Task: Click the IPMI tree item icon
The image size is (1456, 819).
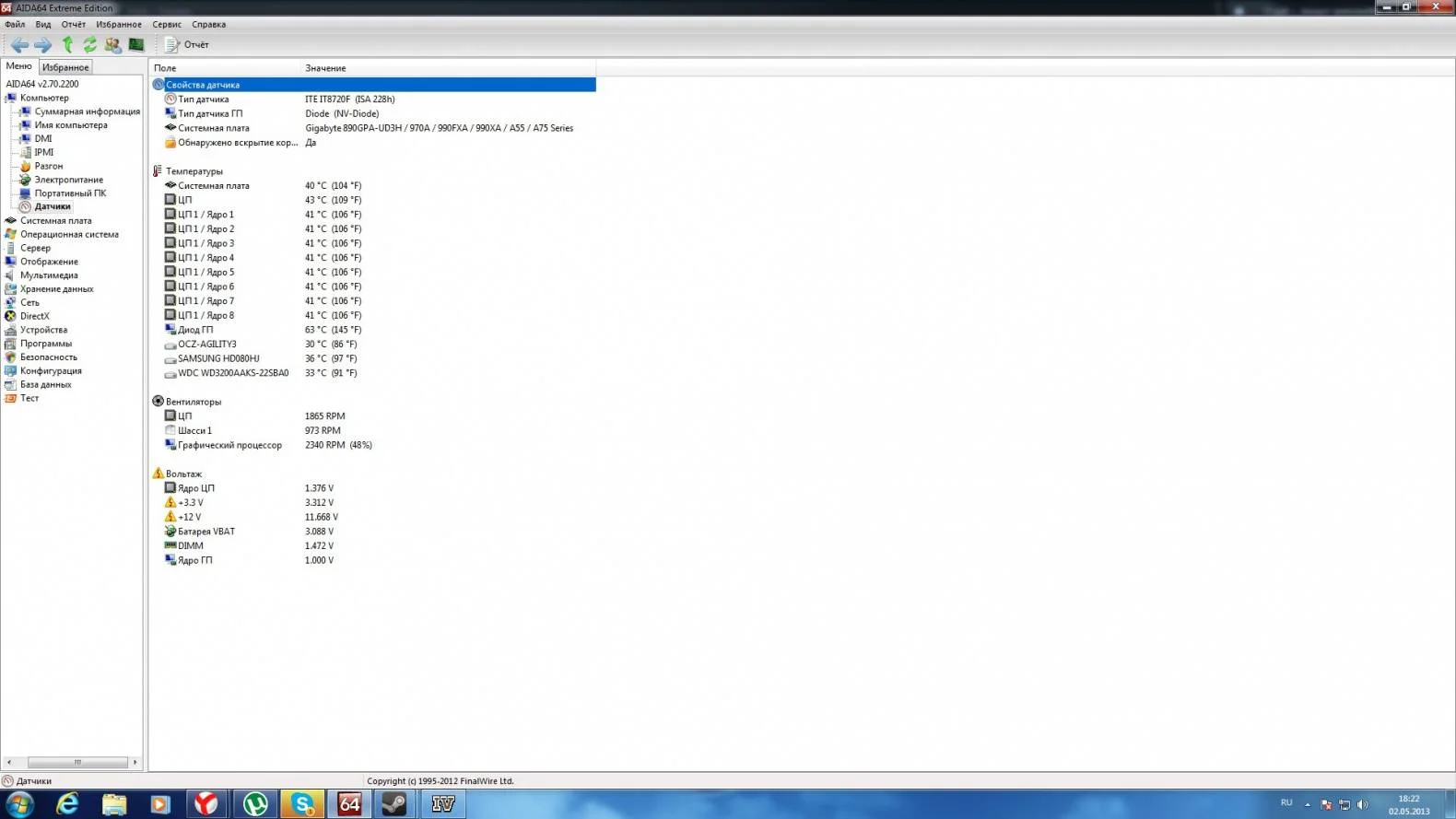Action: click(26, 153)
